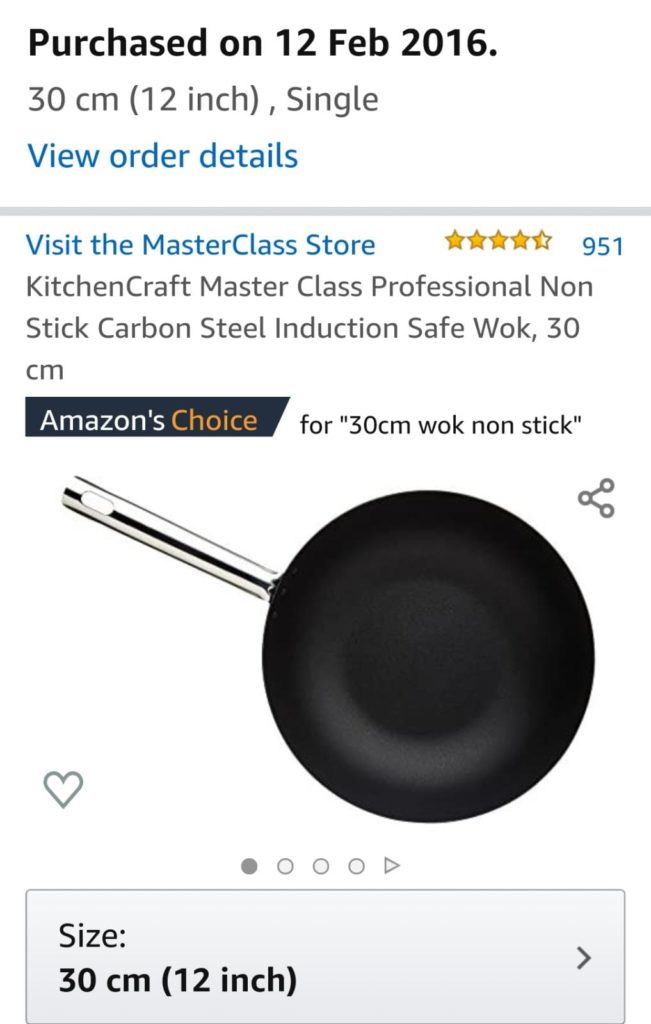The image size is (651, 1024).
Task: Visit the MasterClass Store link
Action: [x=200, y=245]
